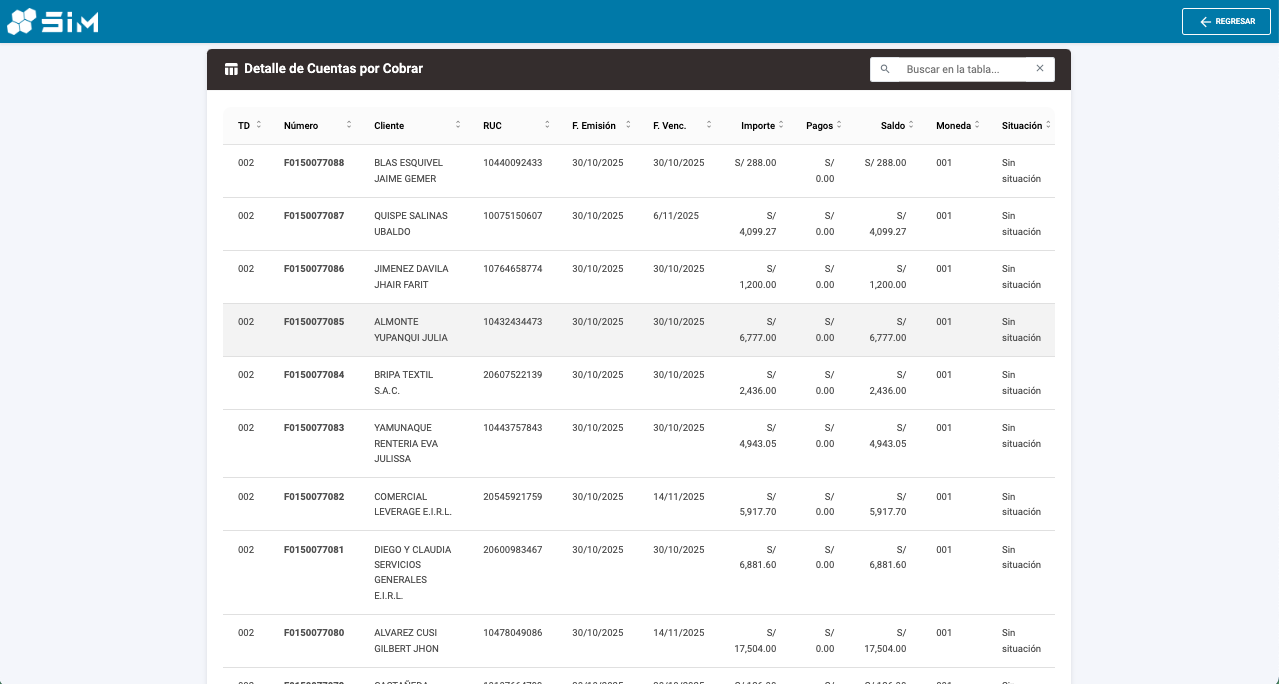Click ALVAREZ CUSI due date 14/11/2025
The height and width of the screenshot is (684, 1279).
click(x=679, y=633)
